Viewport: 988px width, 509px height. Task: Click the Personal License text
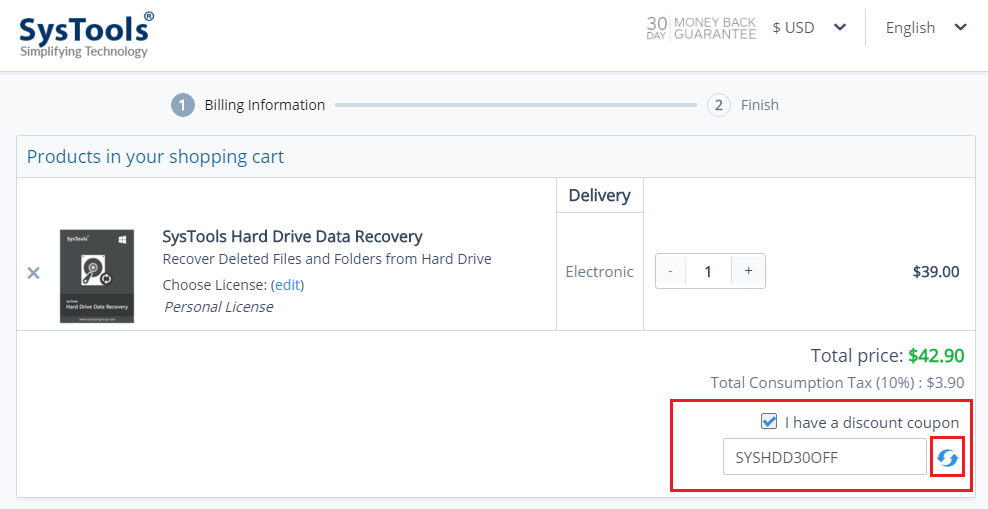coord(219,307)
